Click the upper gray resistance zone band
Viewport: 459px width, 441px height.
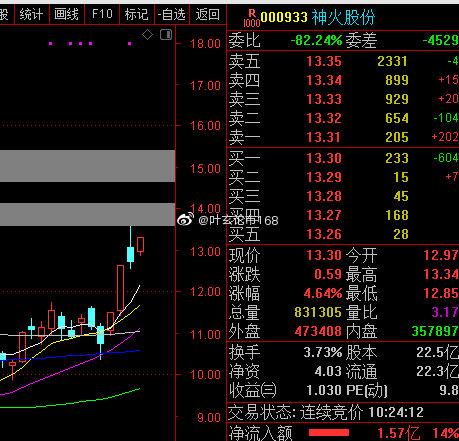click(87, 166)
